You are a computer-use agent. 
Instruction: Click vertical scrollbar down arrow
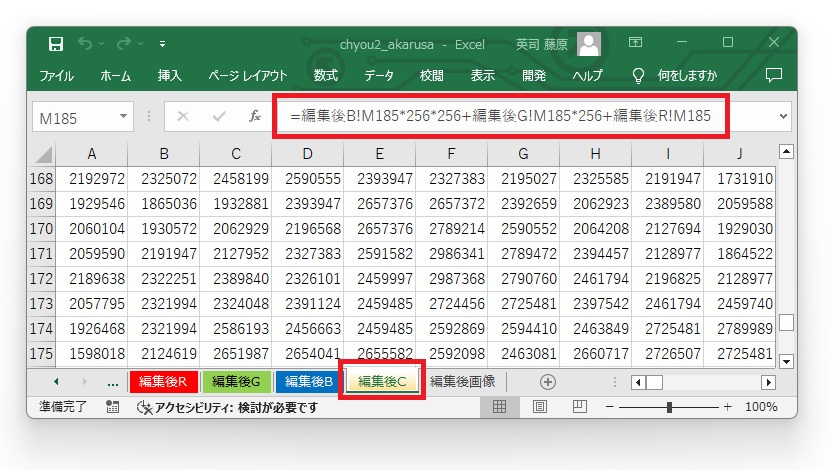[x=786, y=362]
